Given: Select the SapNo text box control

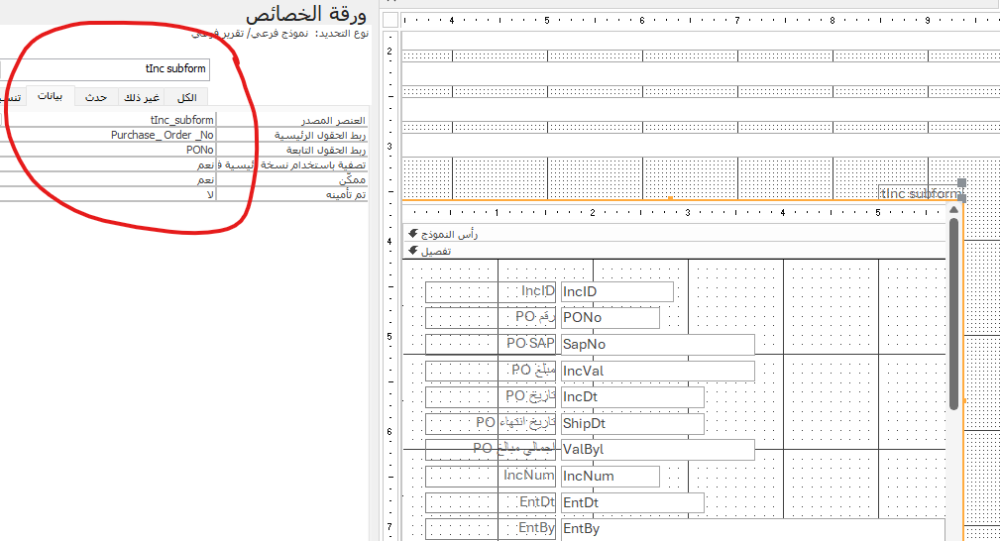Looking at the screenshot, I should [x=657, y=344].
